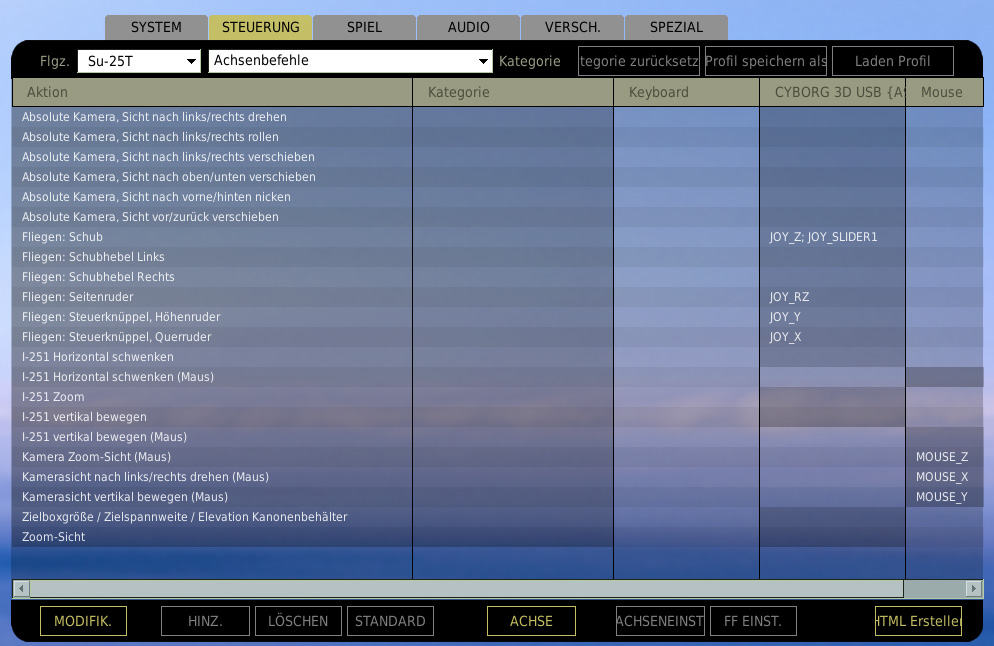Open ACHSENEINST axis settings button
The width and height of the screenshot is (994, 646).
[x=660, y=621]
